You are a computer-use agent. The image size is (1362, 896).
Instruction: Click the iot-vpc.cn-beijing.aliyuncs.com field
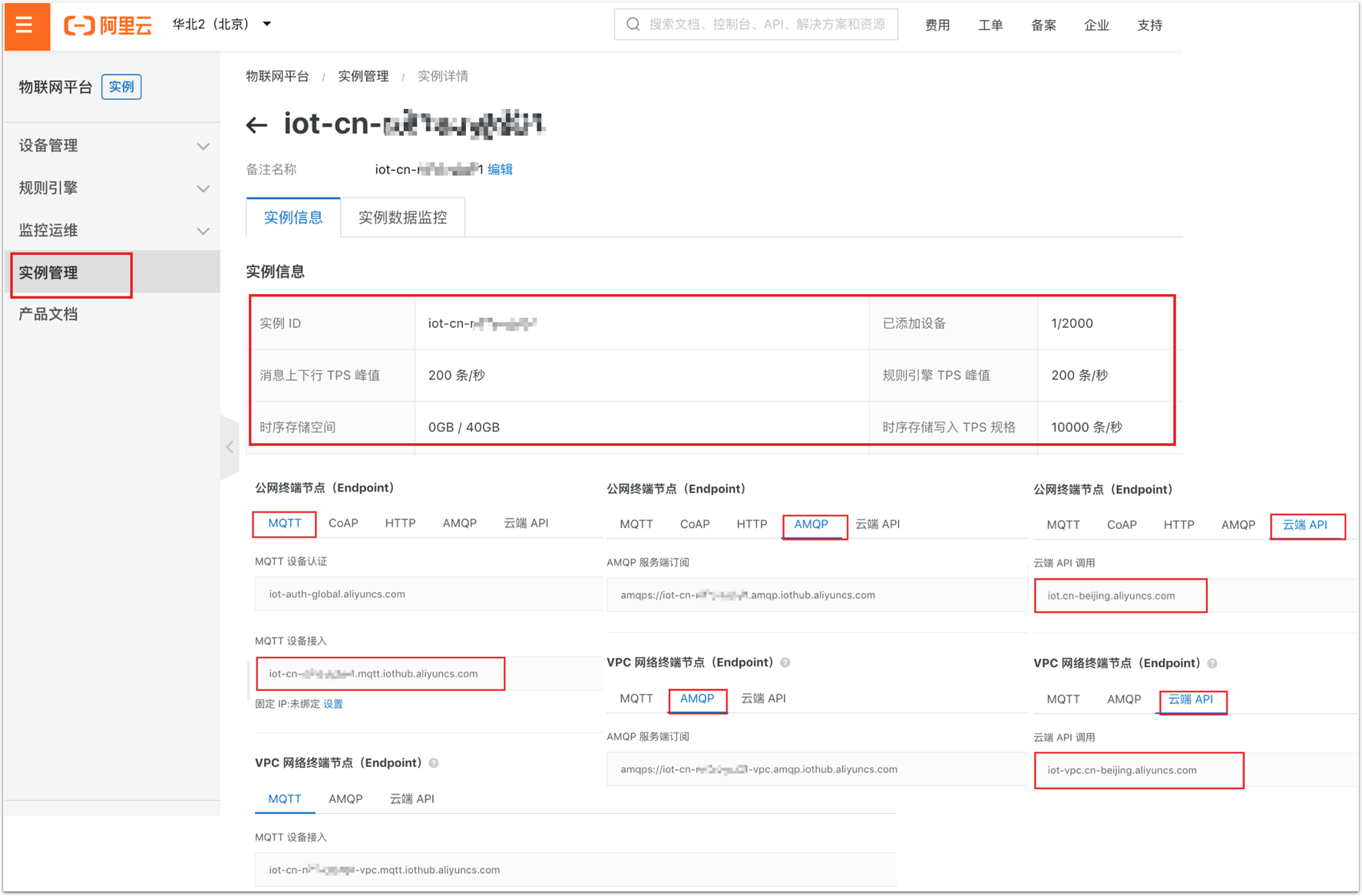pos(1195,770)
